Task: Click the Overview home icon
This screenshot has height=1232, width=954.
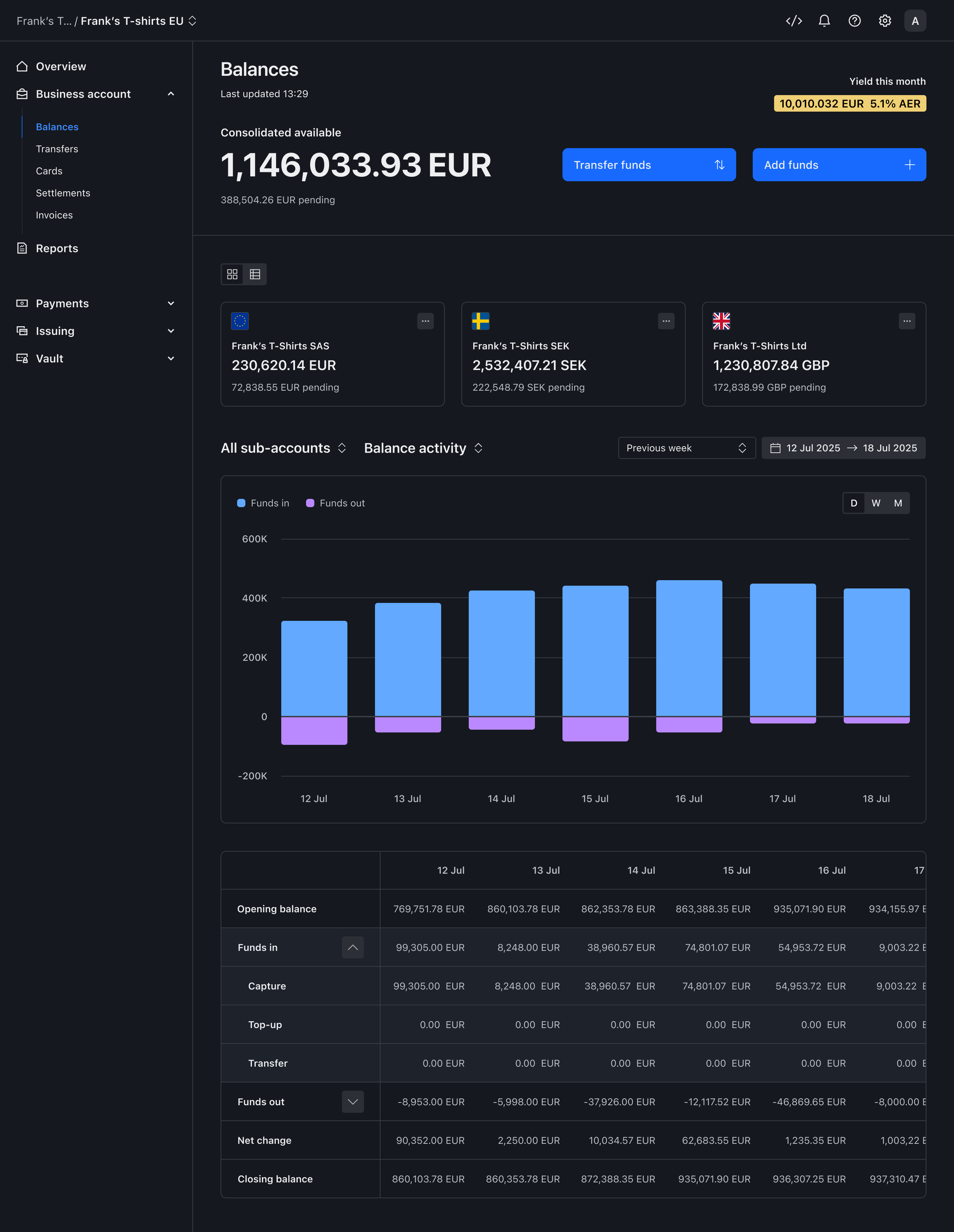Action: [x=22, y=66]
